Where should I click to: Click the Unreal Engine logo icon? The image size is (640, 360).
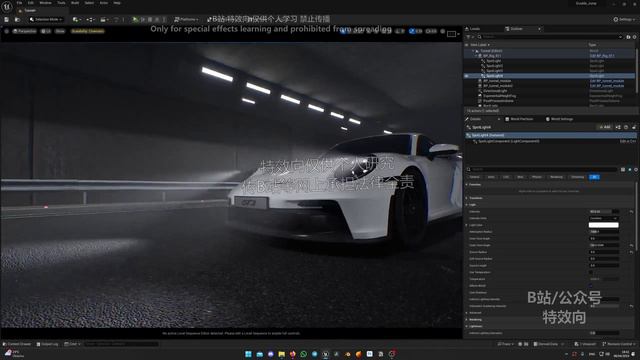click(x=7, y=7)
